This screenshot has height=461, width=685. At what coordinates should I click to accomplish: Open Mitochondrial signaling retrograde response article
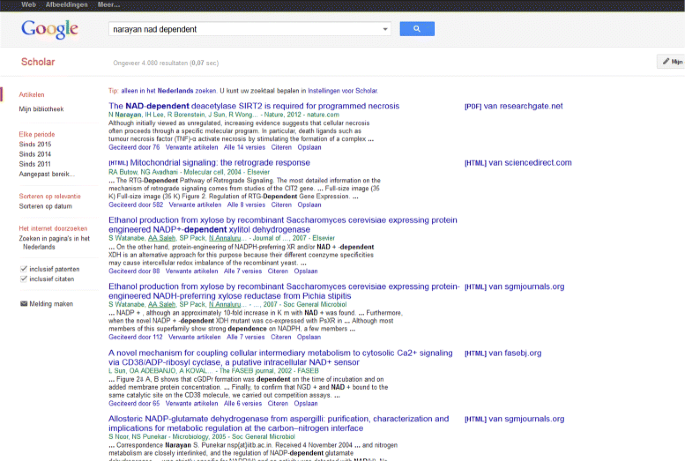pos(220,163)
